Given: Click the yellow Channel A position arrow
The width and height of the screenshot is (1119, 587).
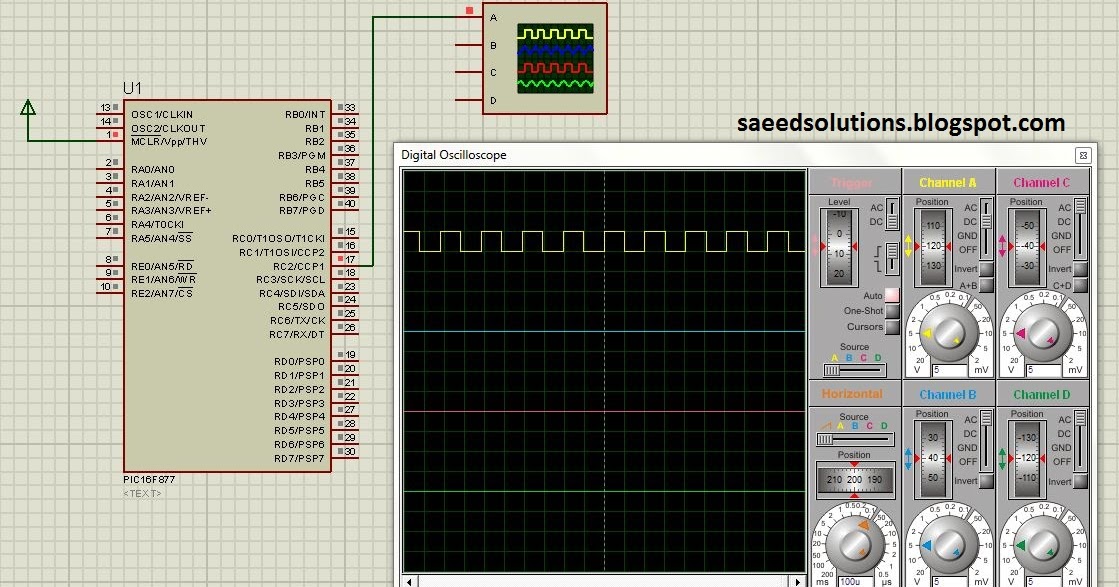Looking at the screenshot, I should tap(908, 246).
